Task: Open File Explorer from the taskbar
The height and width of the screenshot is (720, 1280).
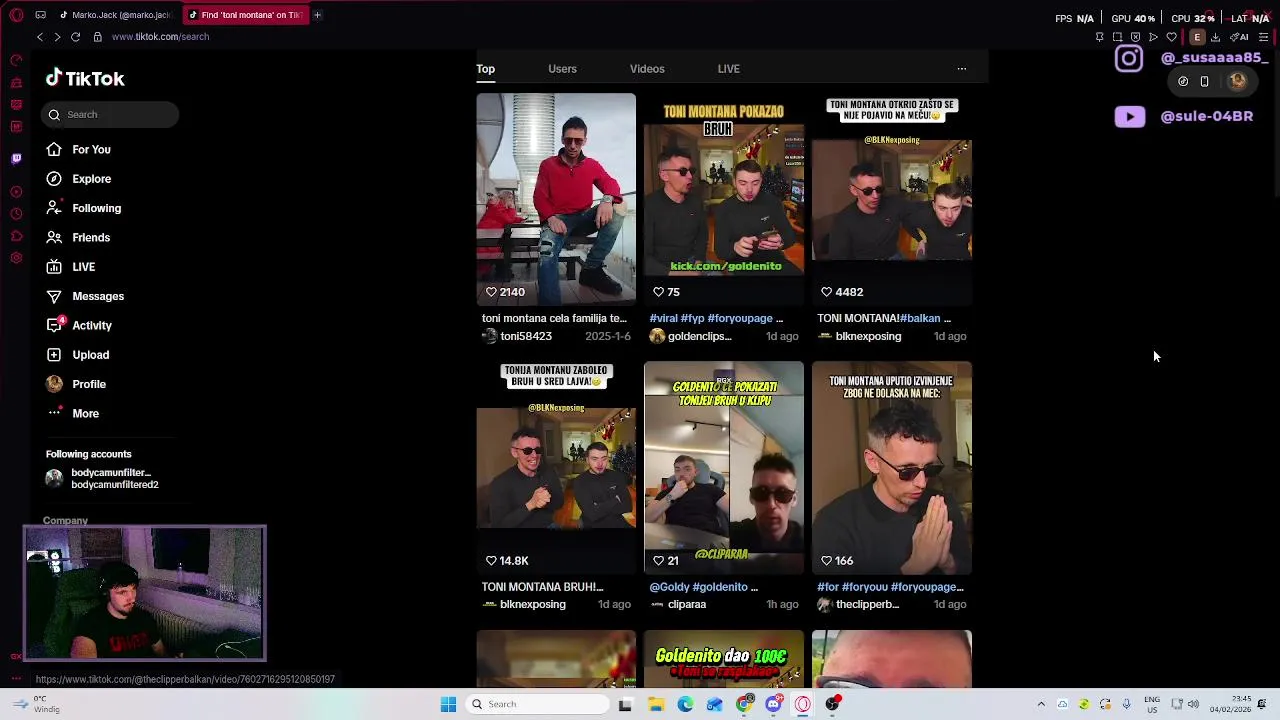Action: [656, 704]
